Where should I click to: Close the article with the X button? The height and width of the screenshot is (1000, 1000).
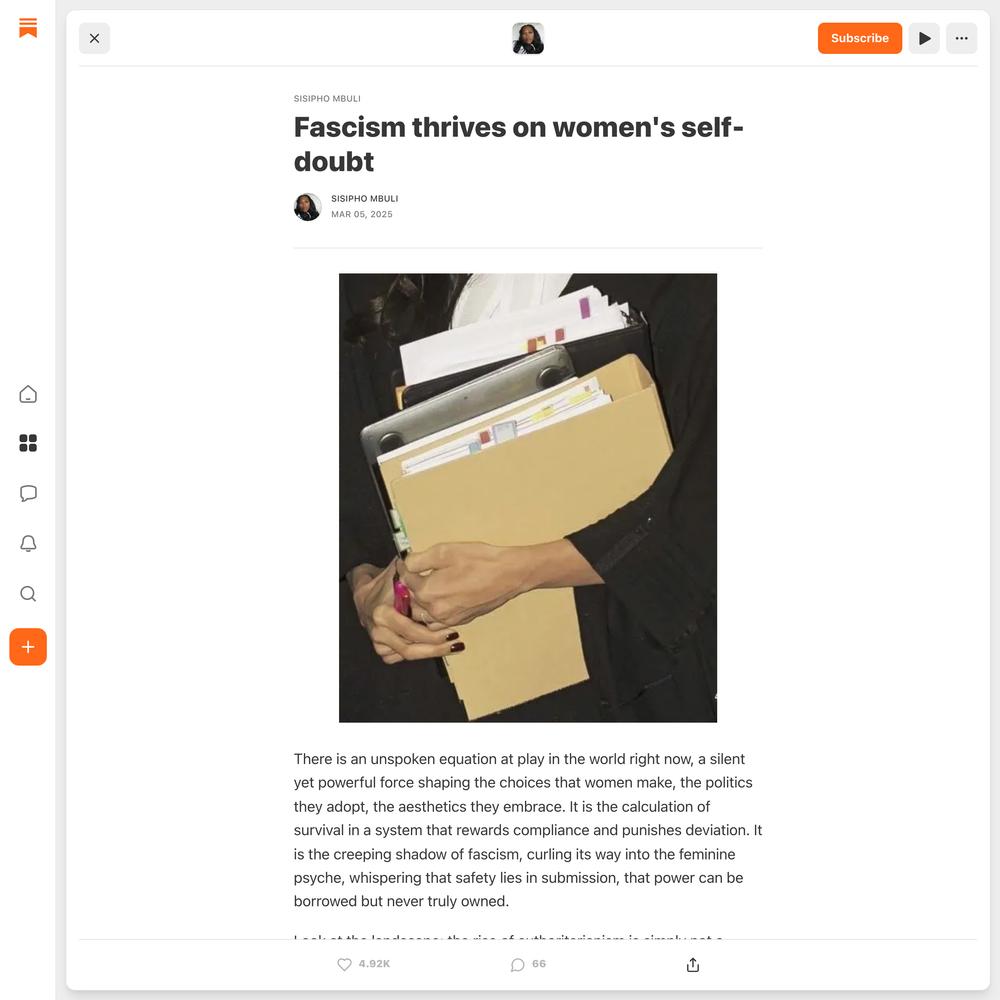(x=94, y=38)
